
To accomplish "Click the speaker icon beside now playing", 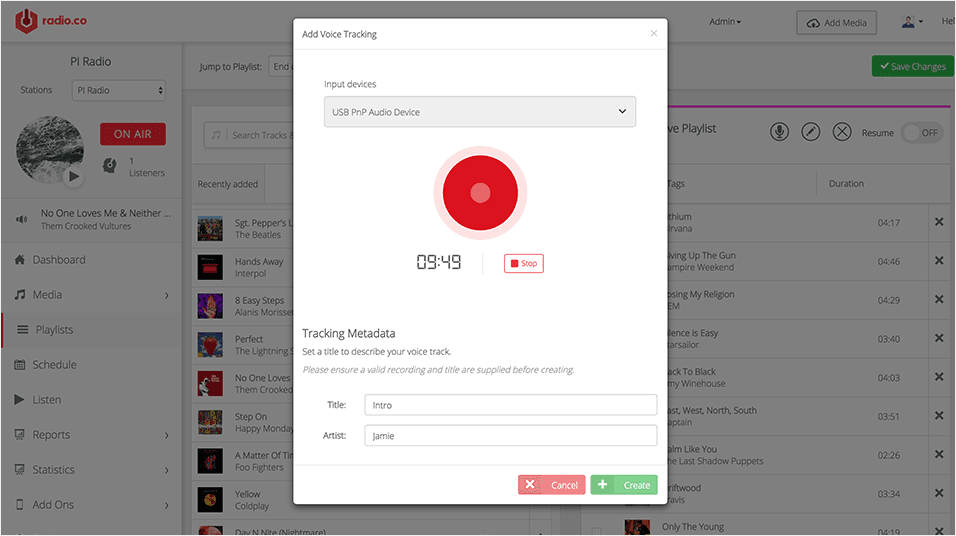I will click(21, 219).
